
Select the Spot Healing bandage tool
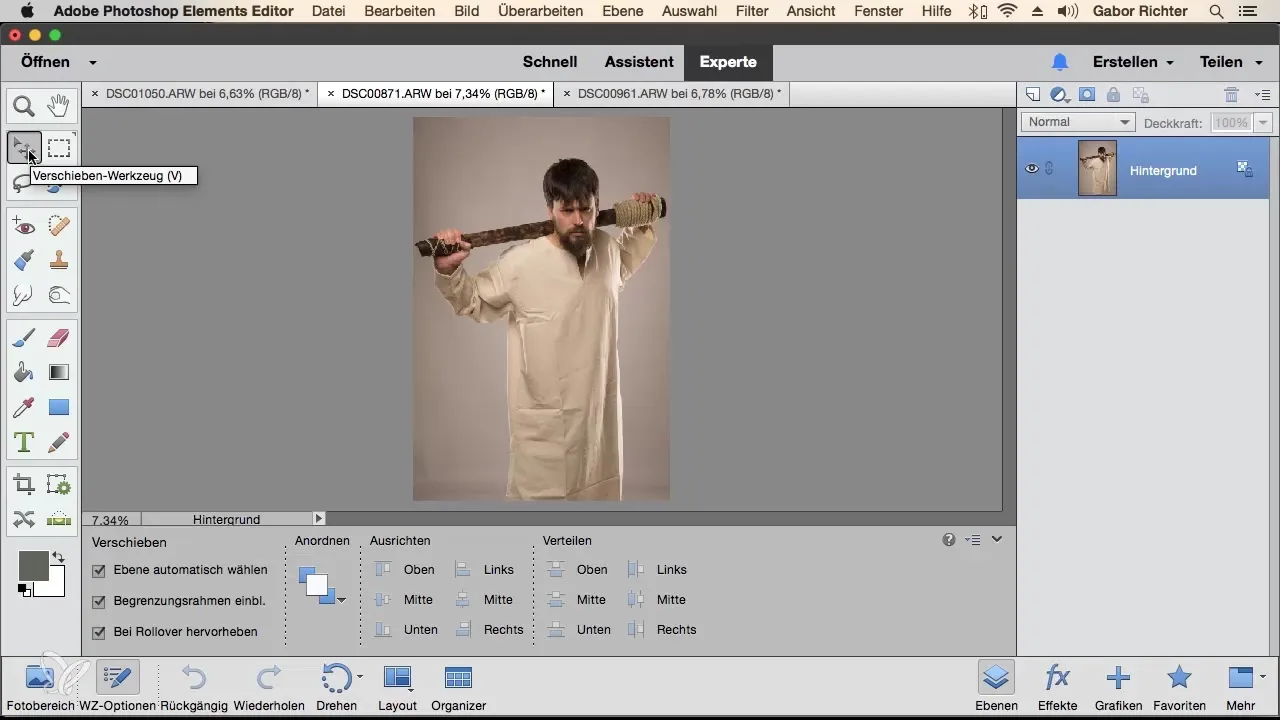(x=59, y=226)
